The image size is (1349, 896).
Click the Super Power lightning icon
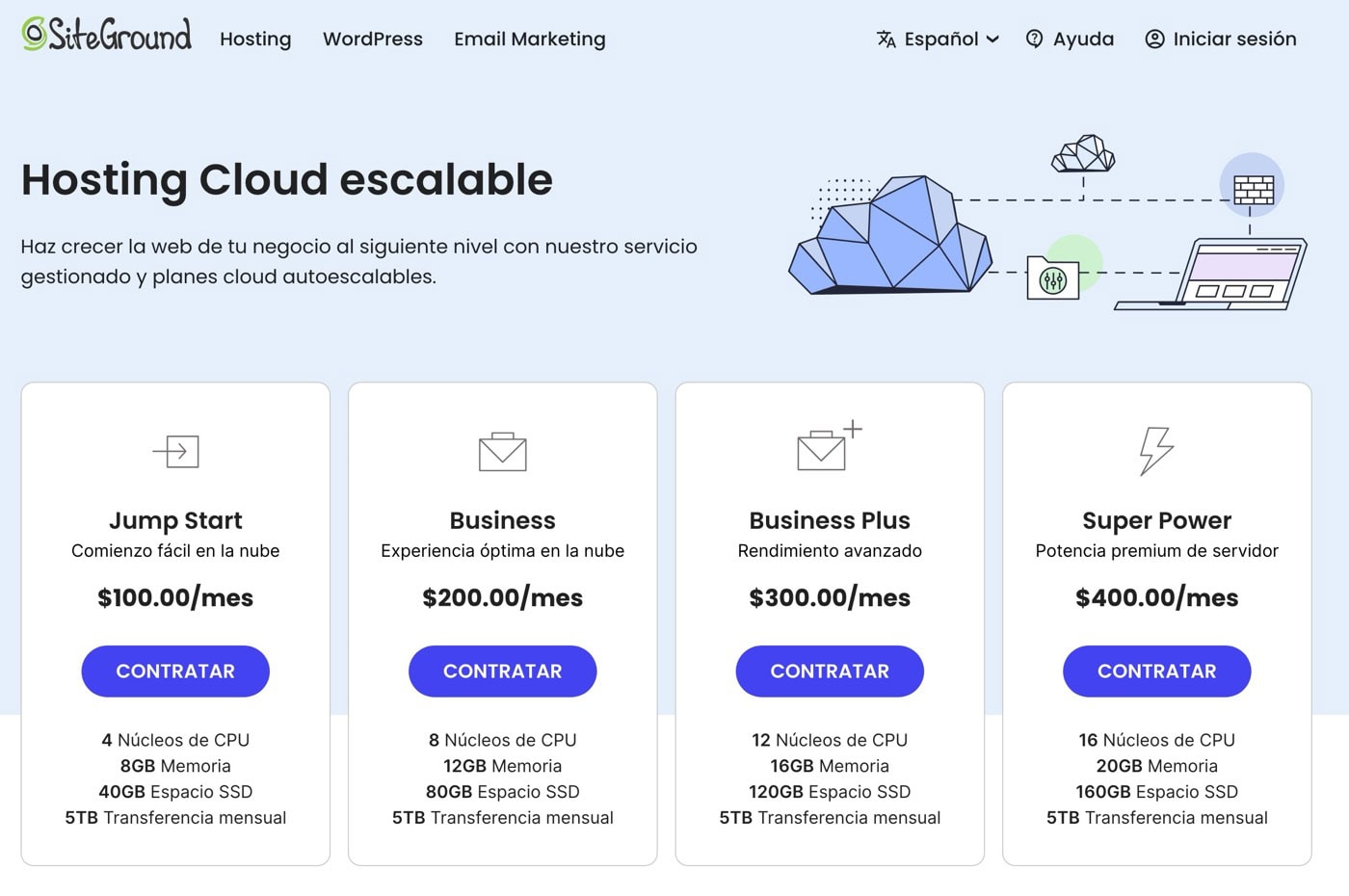click(x=1156, y=451)
